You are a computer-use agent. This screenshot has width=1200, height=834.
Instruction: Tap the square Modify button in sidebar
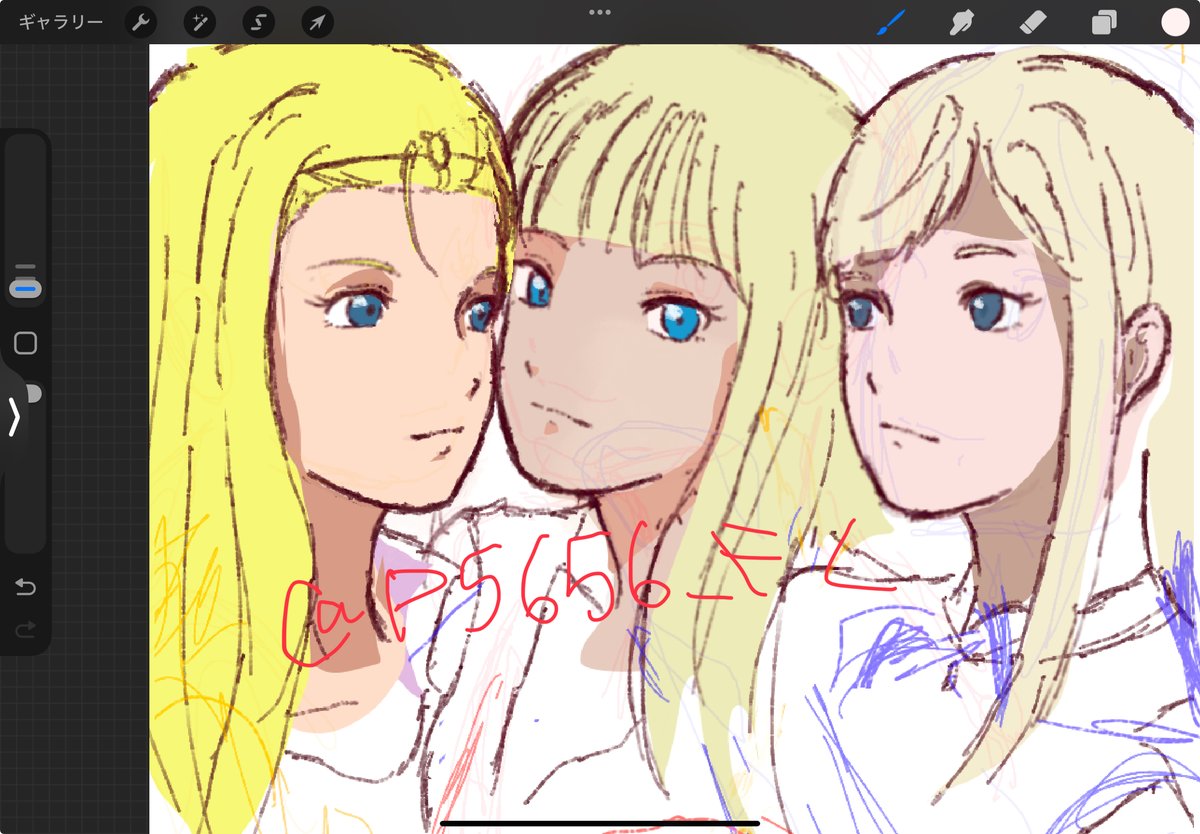26,344
